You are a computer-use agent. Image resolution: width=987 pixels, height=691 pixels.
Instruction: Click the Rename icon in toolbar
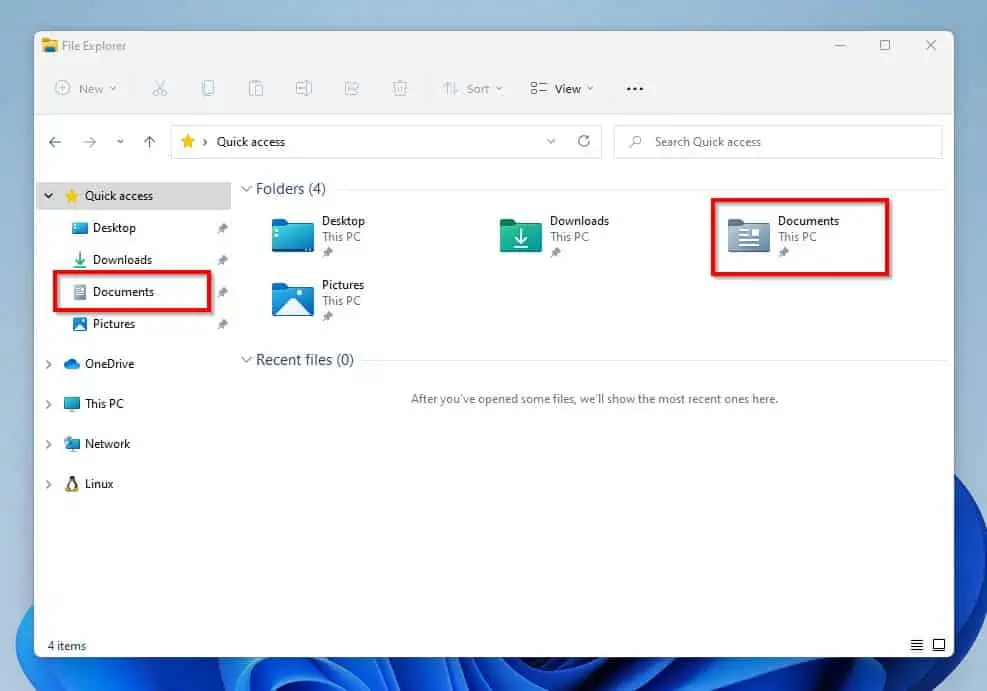[303, 89]
